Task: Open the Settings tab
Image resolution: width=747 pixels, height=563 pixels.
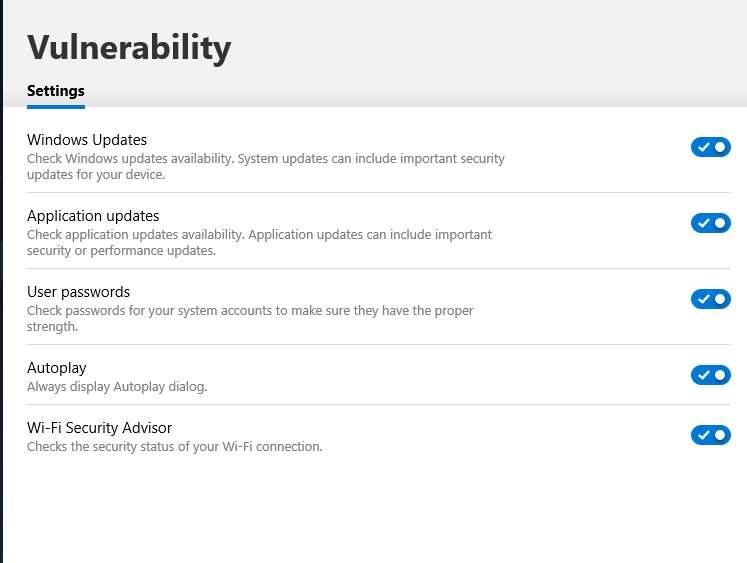Action: [56, 91]
